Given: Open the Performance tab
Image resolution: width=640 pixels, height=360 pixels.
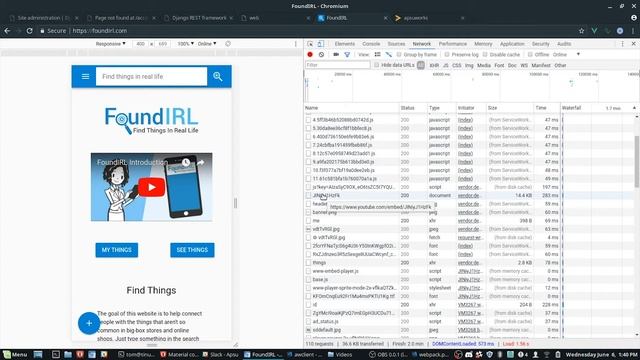Looking at the screenshot, I should 453,44.
